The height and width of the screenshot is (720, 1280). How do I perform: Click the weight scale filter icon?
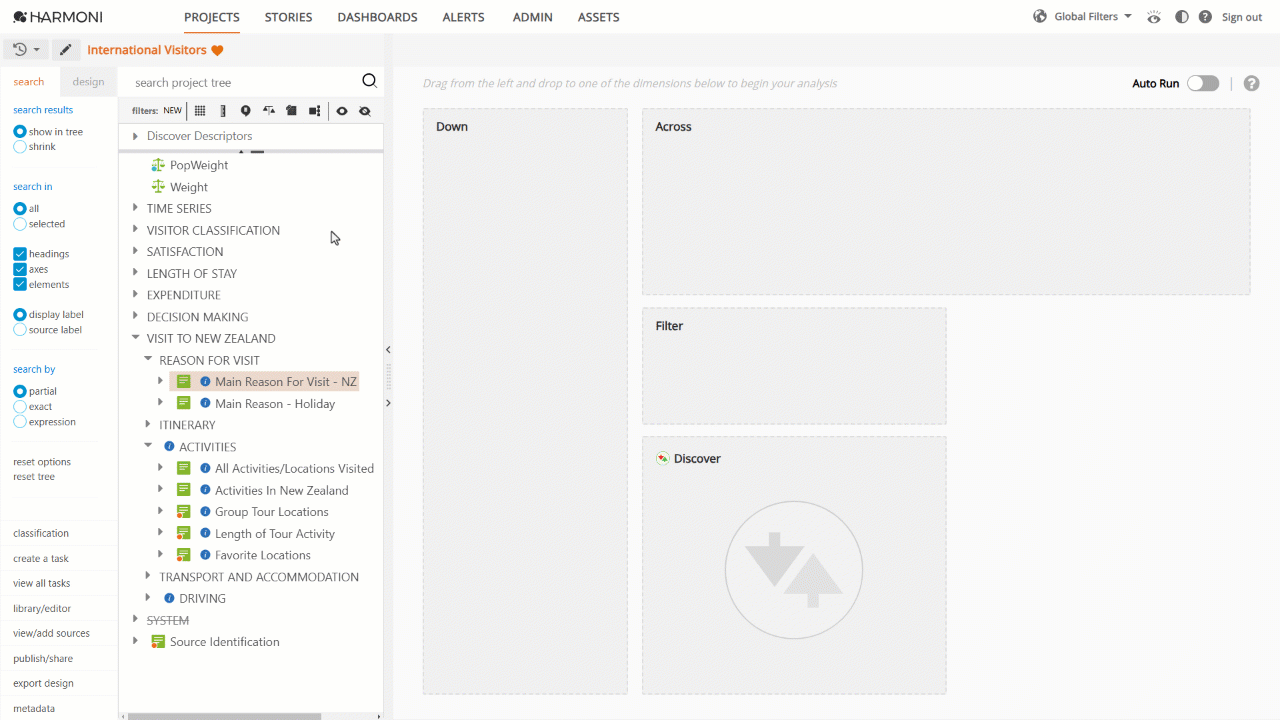[269, 111]
